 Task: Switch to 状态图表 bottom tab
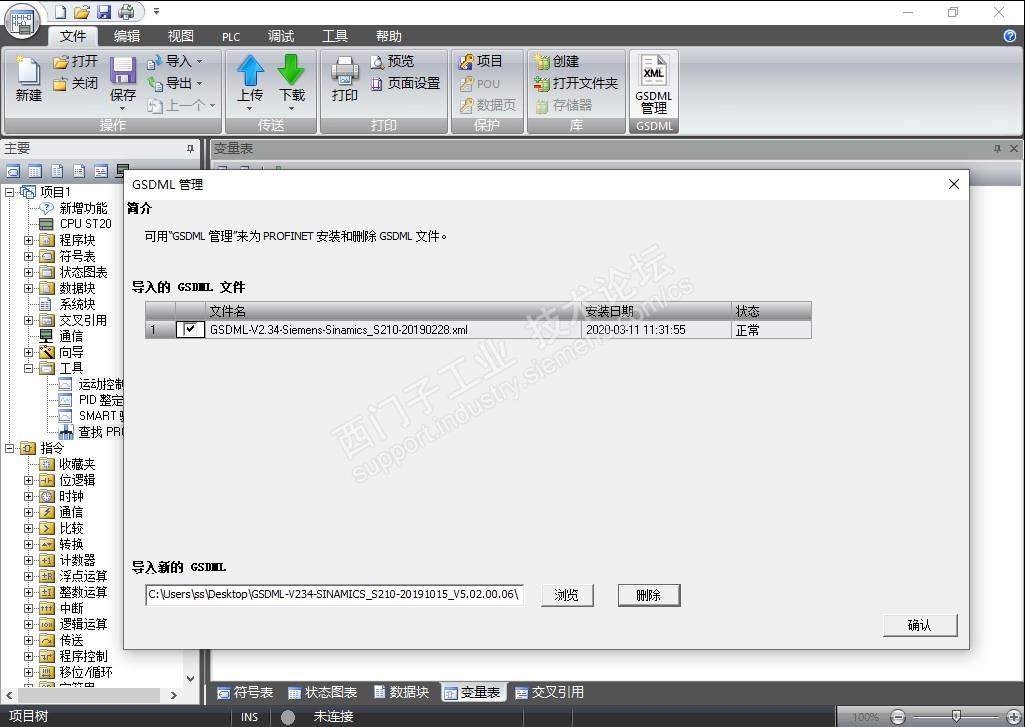point(322,692)
